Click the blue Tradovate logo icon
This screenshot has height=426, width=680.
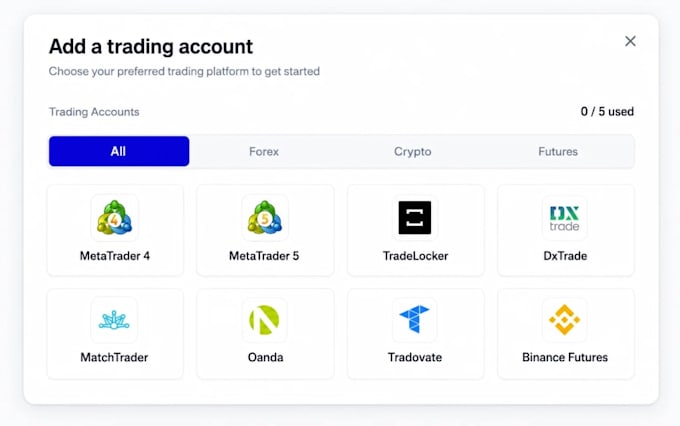415,319
